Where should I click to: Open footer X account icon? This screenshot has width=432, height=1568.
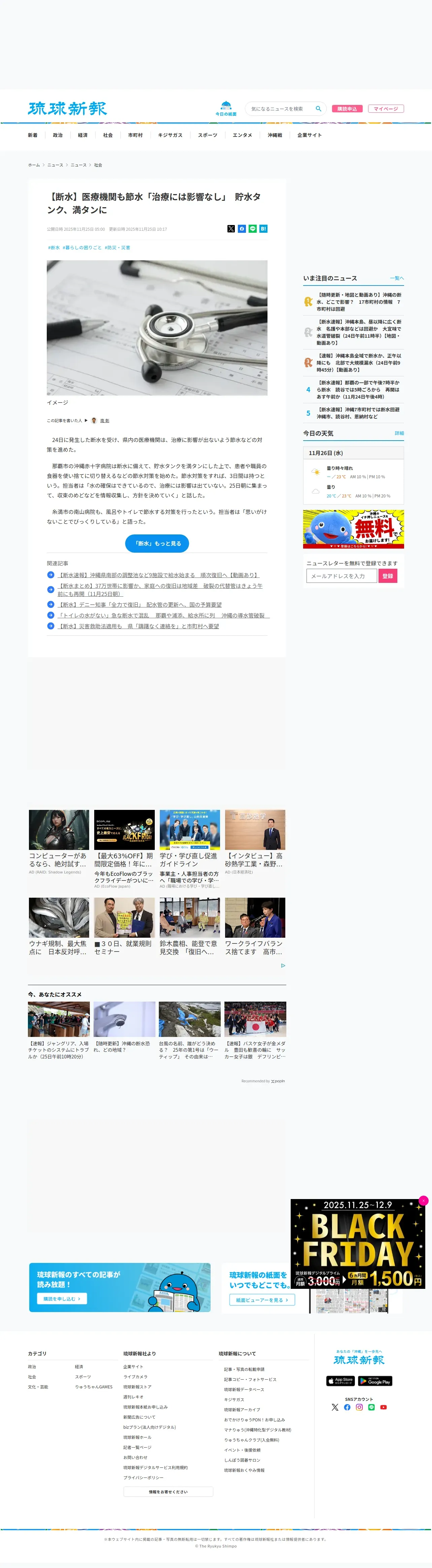tap(334, 1407)
